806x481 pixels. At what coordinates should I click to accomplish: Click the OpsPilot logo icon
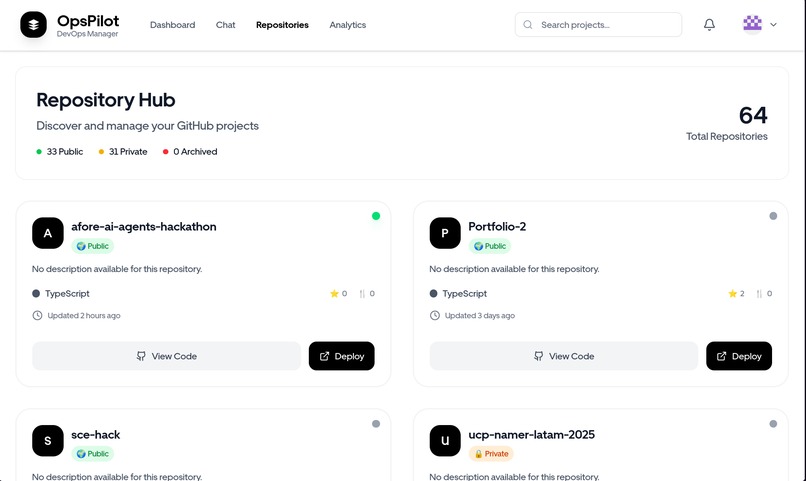coord(33,25)
